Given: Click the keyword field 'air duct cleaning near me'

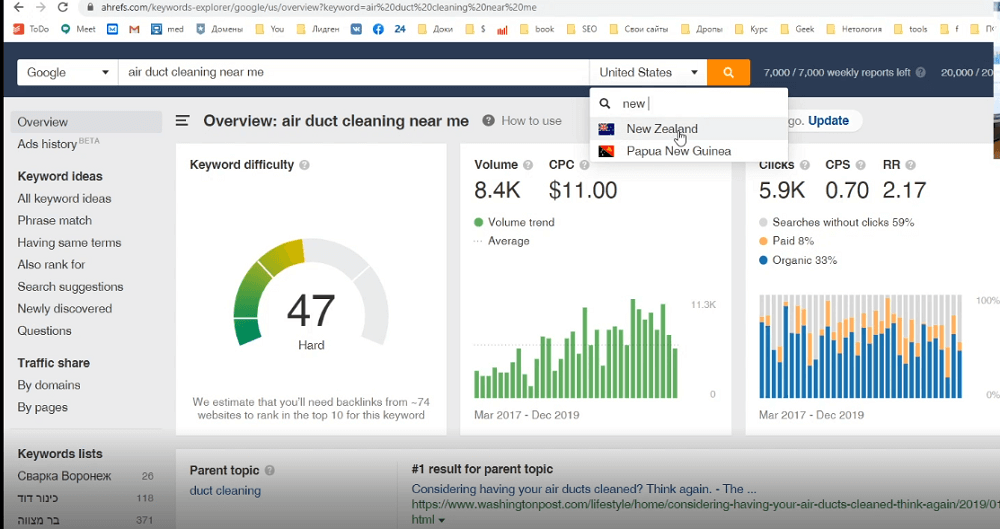Looking at the screenshot, I should (x=353, y=72).
